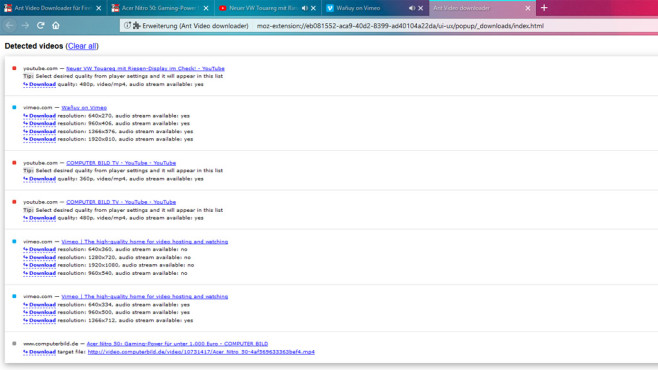Mute the Neuer VW Touareg tab audio
The image size is (658, 370).
point(305,8)
